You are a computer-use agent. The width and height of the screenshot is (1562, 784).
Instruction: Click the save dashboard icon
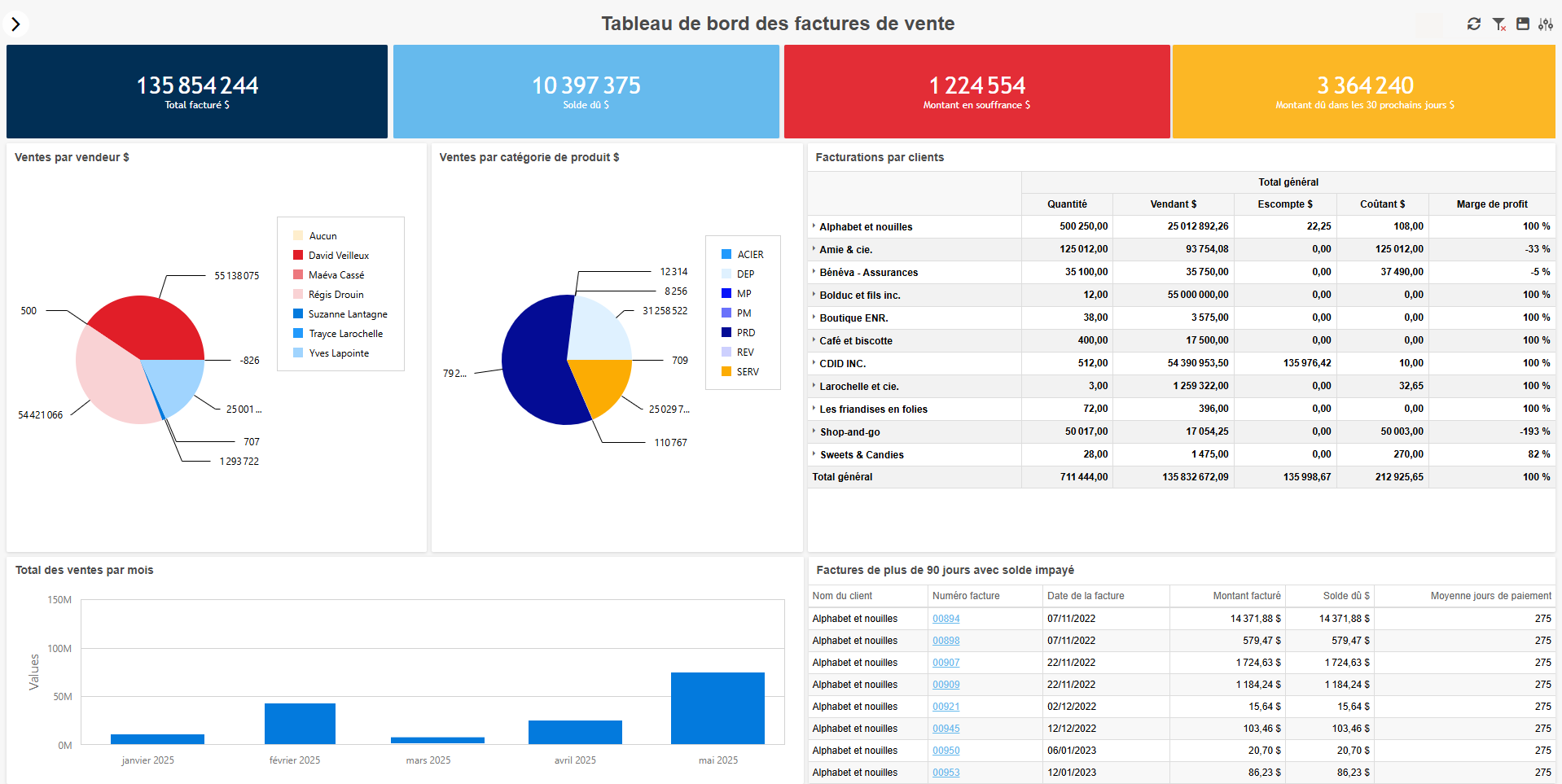pos(1522,24)
